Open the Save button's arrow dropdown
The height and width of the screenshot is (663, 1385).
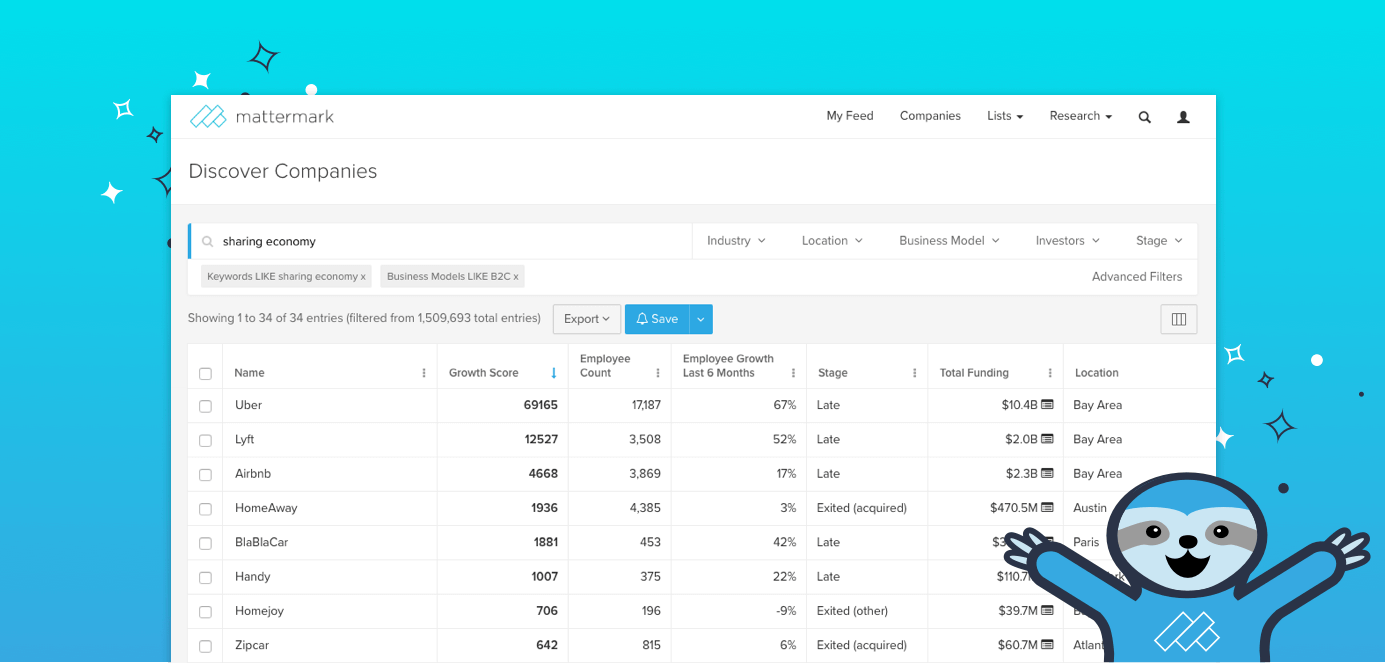point(701,319)
